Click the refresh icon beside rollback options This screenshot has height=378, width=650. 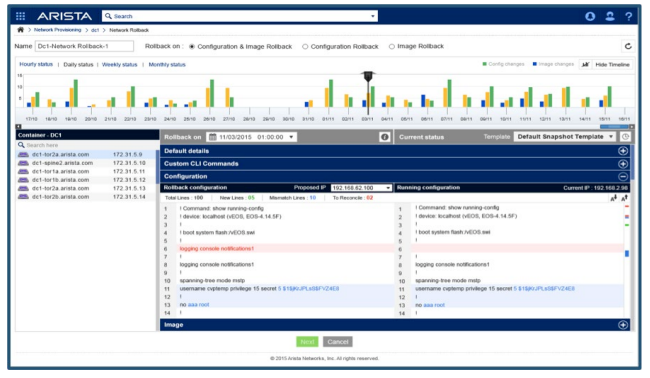point(628,46)
